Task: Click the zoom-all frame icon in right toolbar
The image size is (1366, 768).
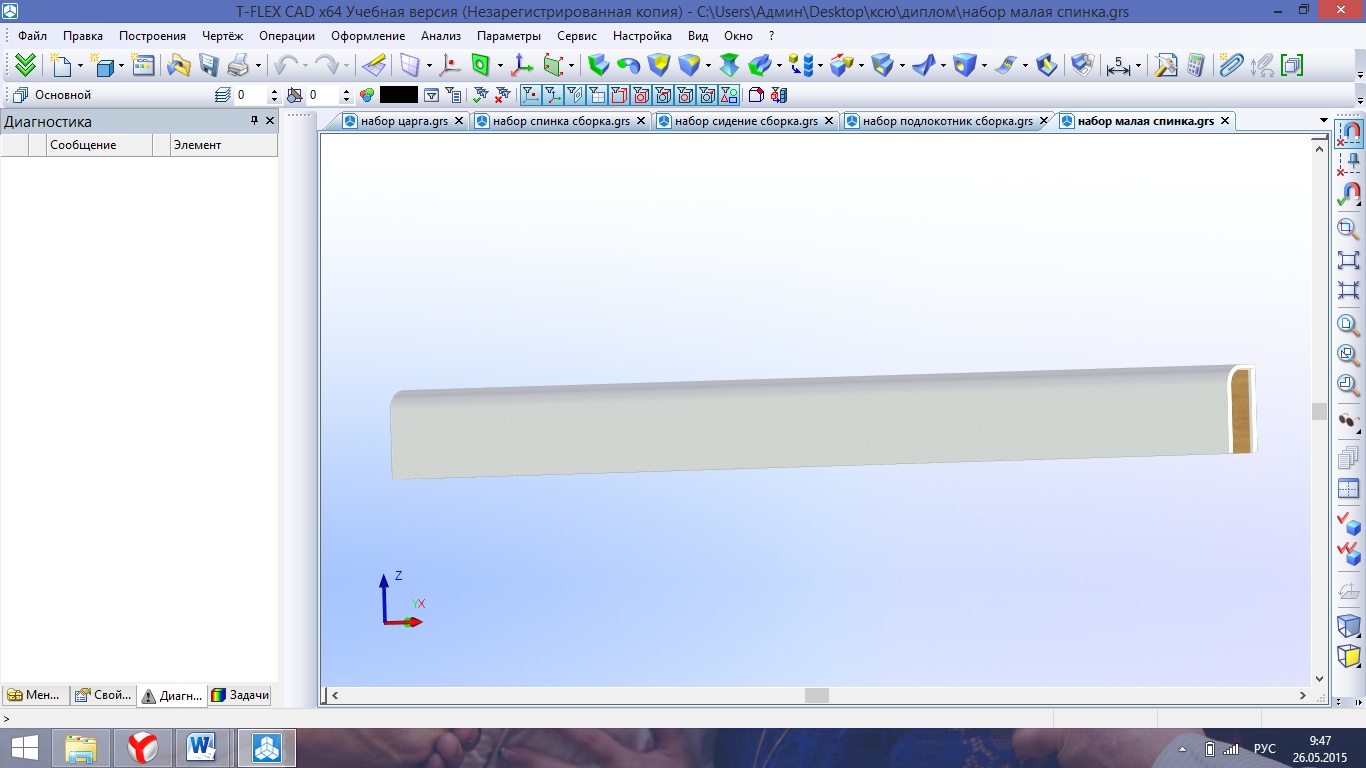Action: (1349, 260)
